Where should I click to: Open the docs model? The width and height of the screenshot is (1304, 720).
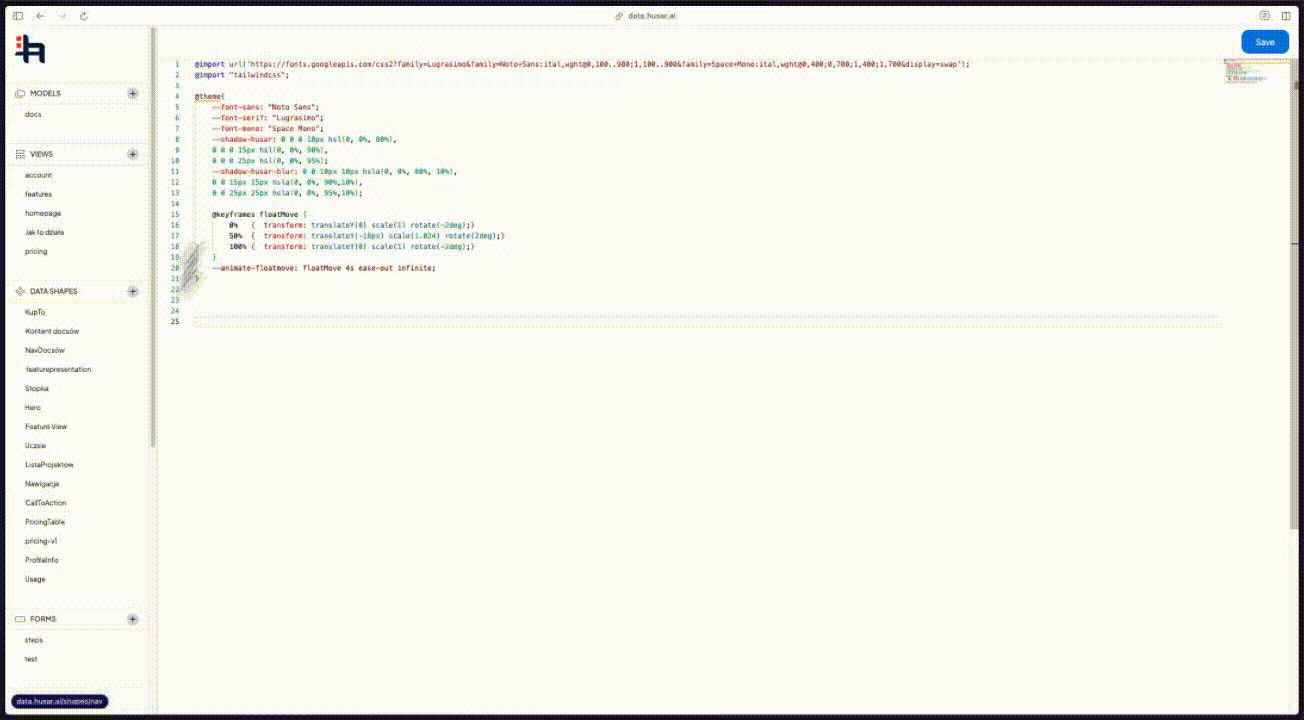(33, 114)
